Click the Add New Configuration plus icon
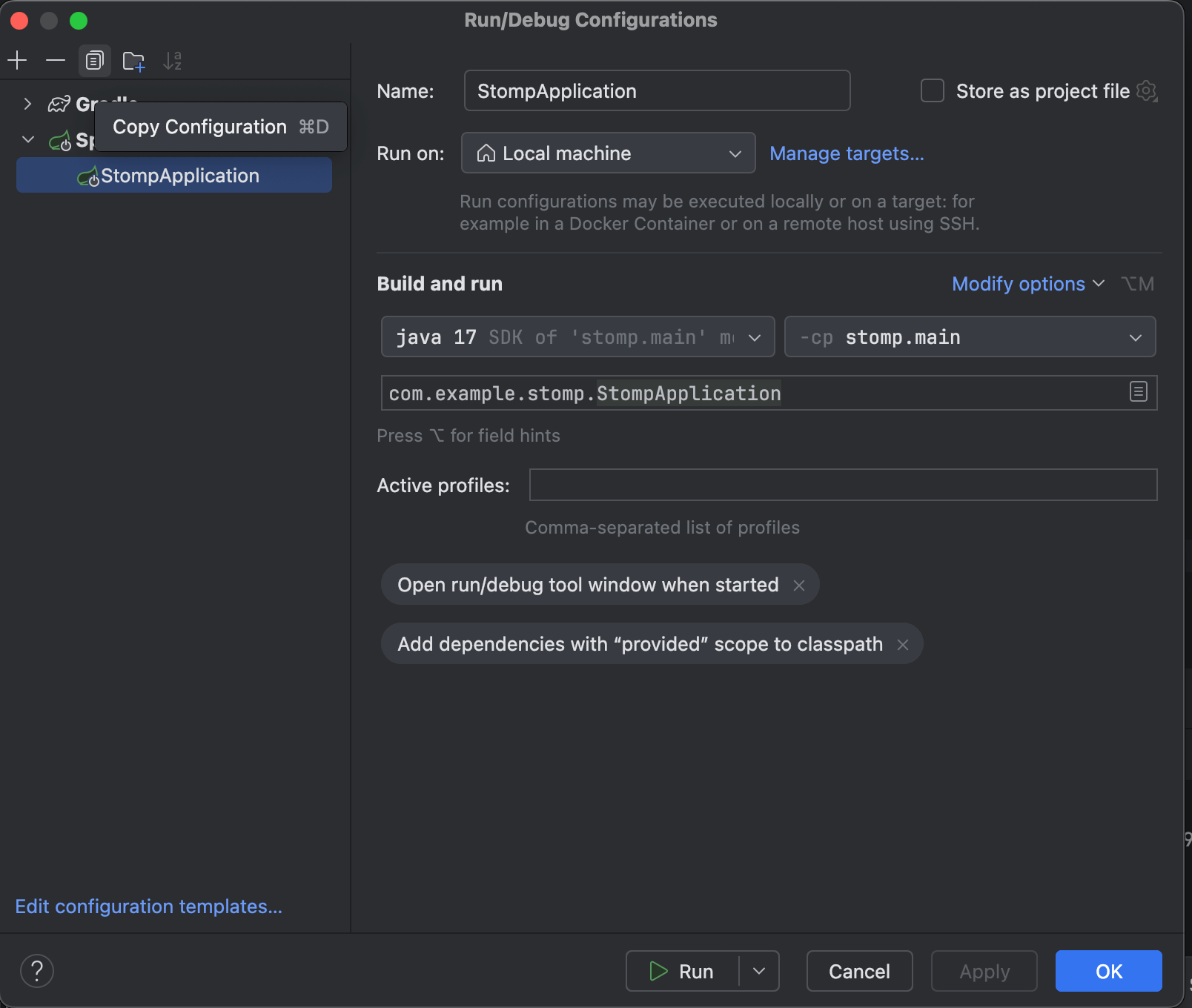Screen dimensions: 1192x1008 (x=17, y=61)
